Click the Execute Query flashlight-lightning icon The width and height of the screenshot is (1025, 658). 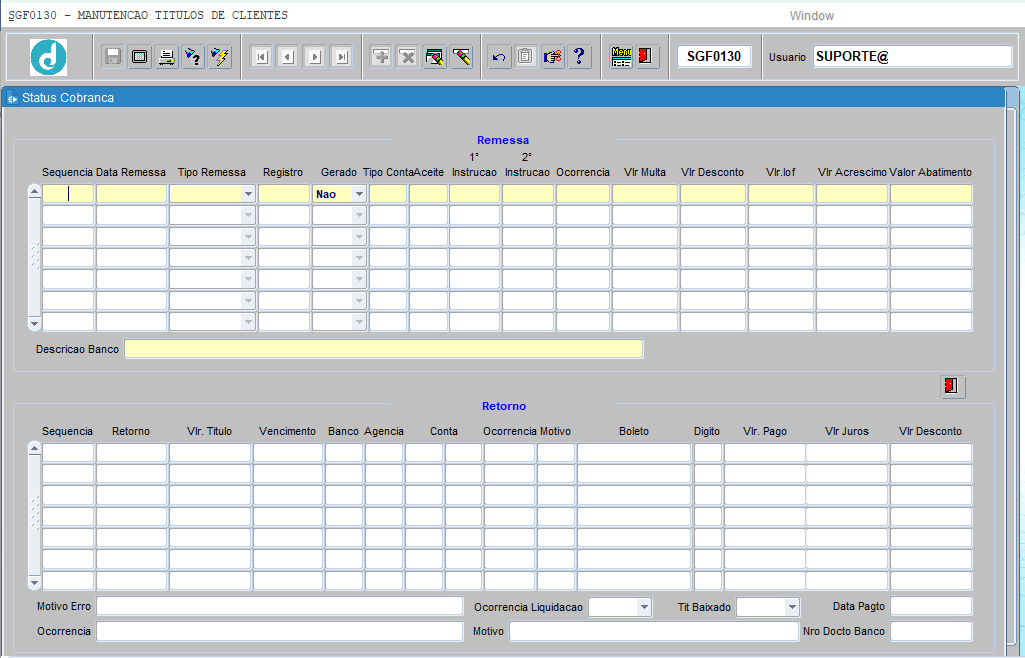pyautogui.click(x=220, y=57)
